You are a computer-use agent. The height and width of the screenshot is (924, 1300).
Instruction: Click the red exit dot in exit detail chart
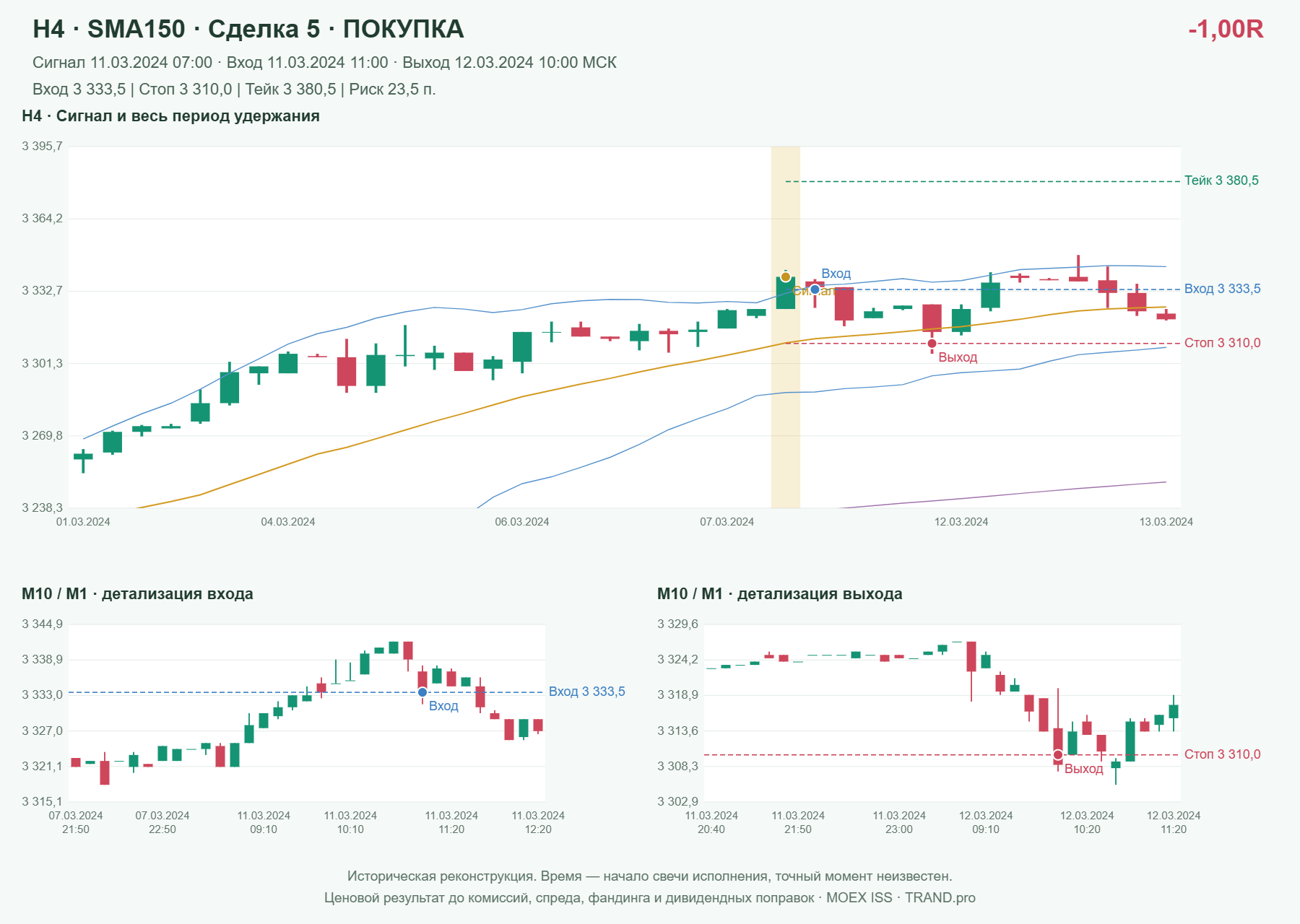(x=1058, y=755)
